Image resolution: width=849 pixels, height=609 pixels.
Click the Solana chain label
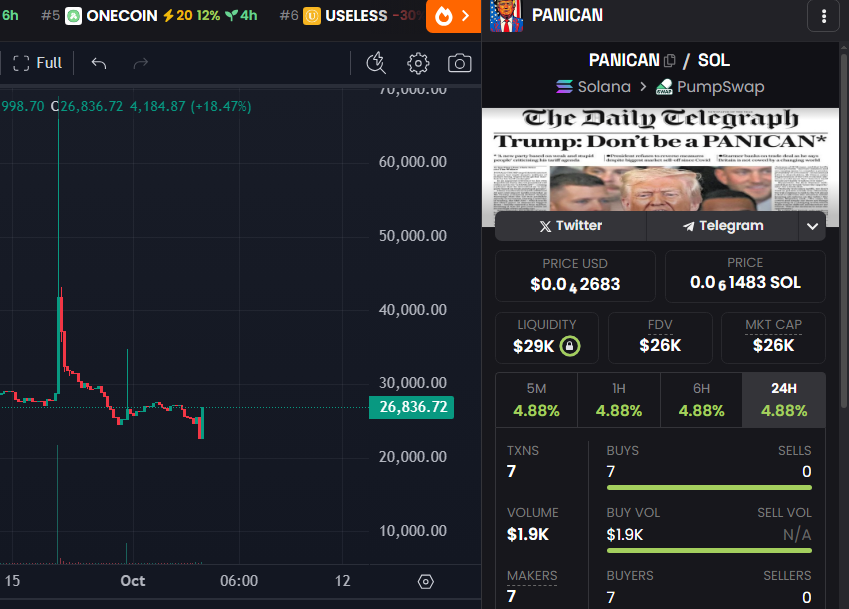tap(604, 87)
